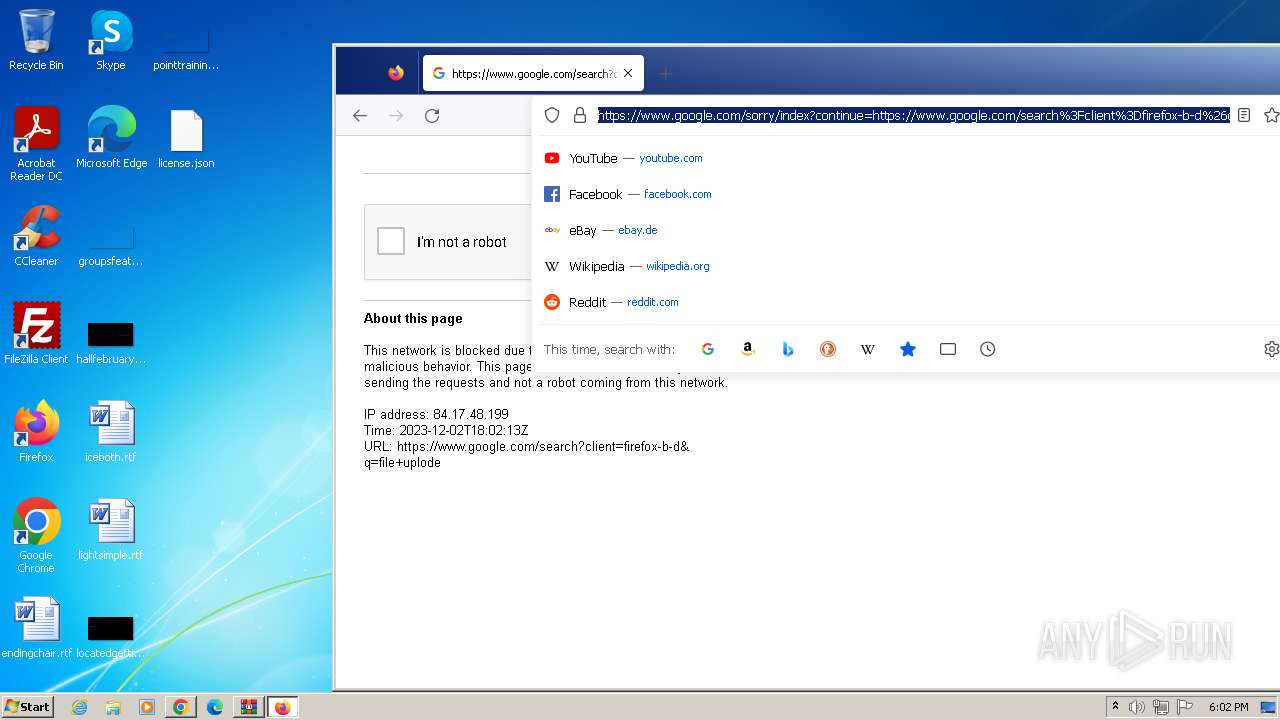Reload the page with the refresh icon
This screenshot has width=1280, height=720.
432,116
